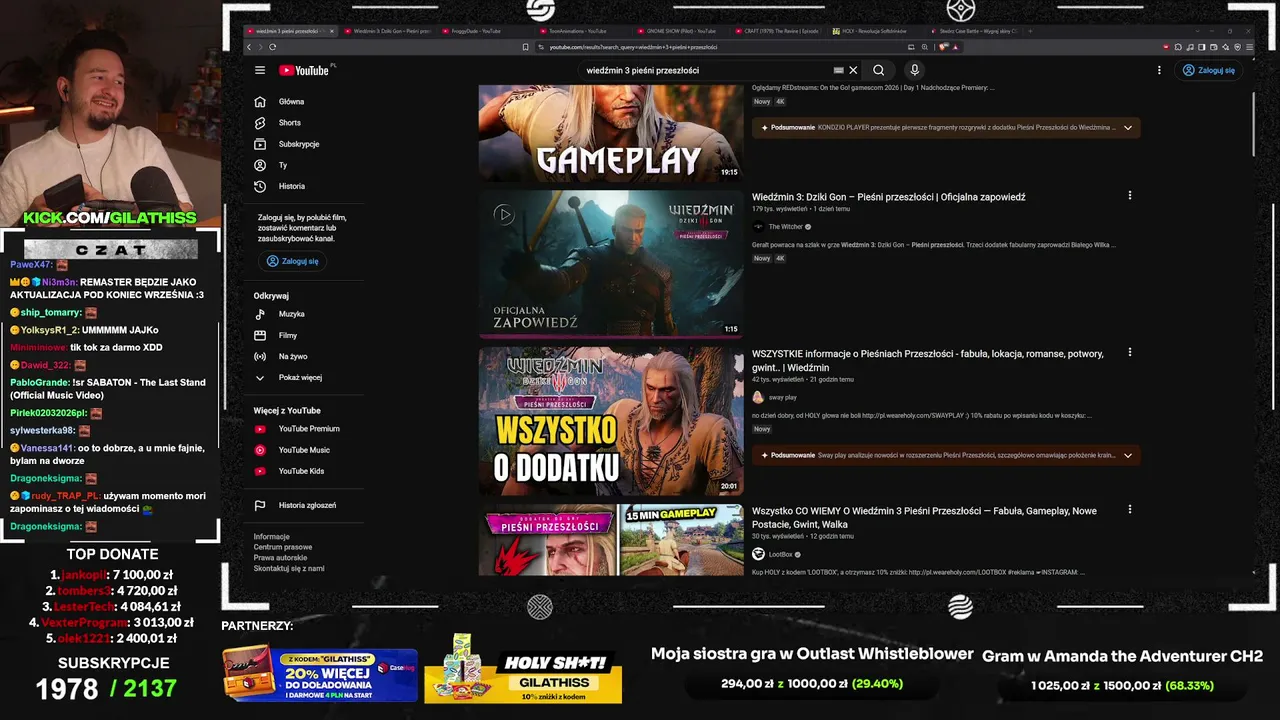Open options menu for Wszystko CO WIEMY video
Image resolution: width=1280 pixels, height=720 pixels.
click(x=1130, y=510)
